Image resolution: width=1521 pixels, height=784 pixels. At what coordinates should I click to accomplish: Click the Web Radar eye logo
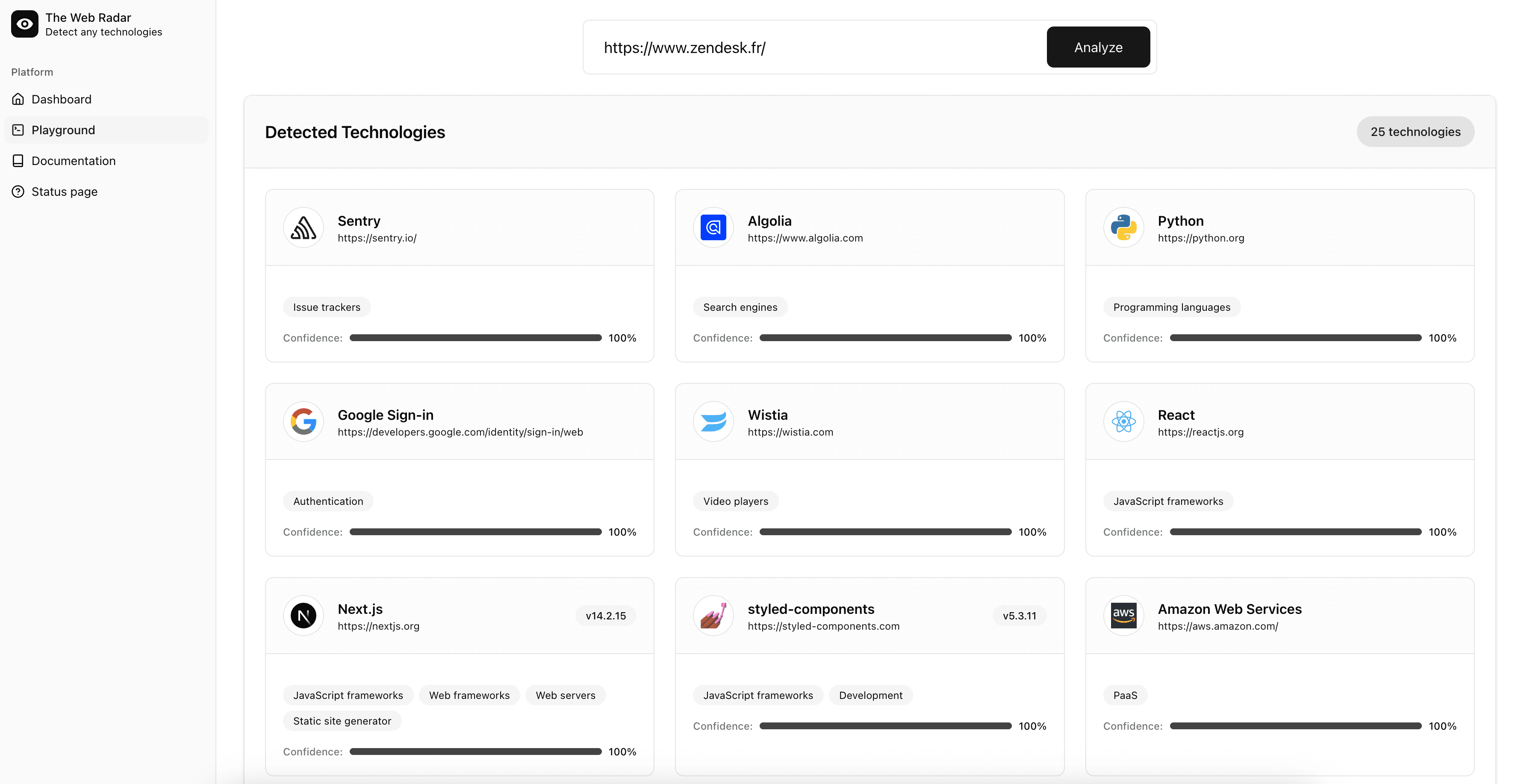tap(24, 24)
